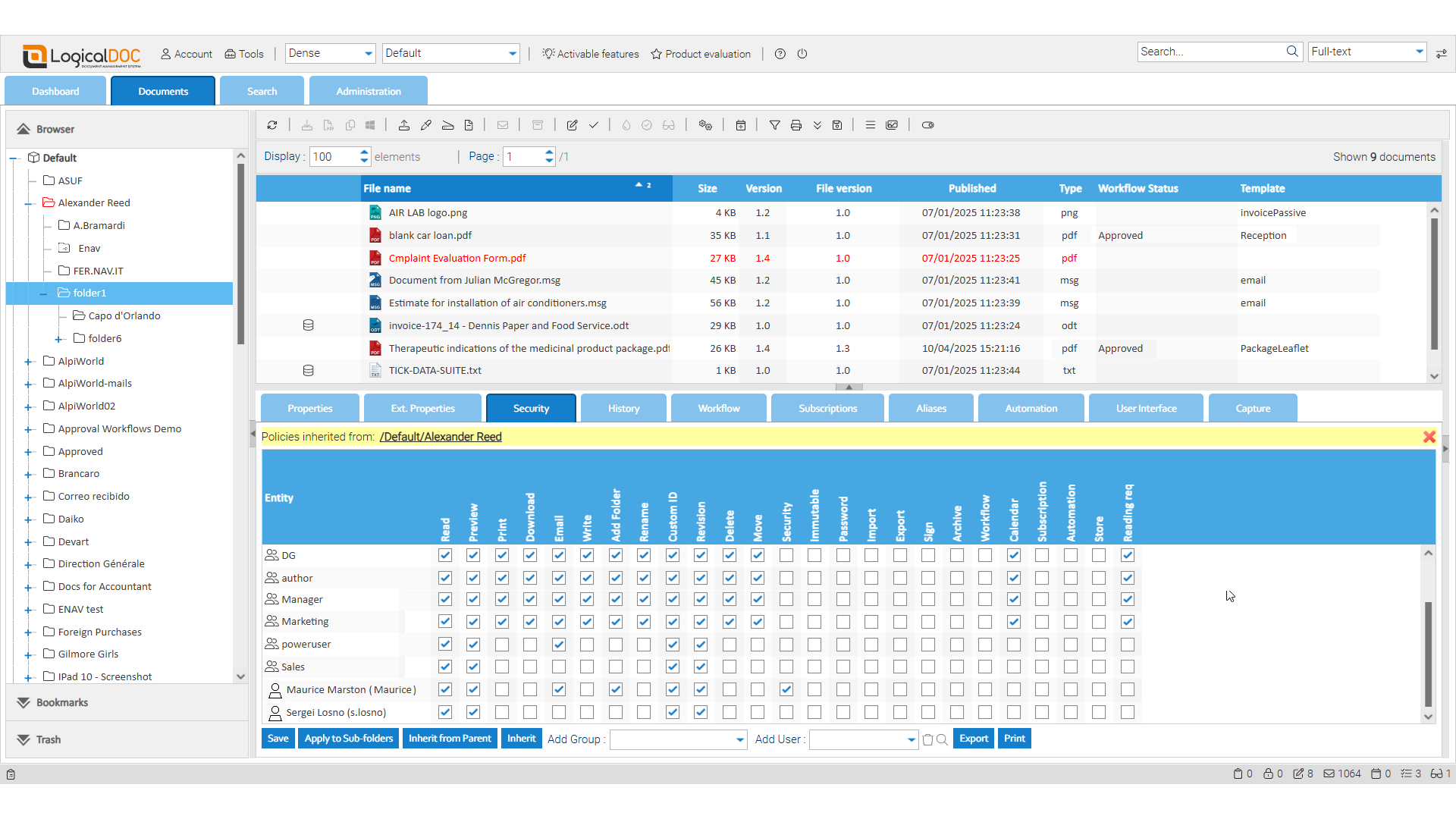The height and width of the screenshot is (819, 1456).
Task: Increase the Page number with the stepper
Action: 548,152
